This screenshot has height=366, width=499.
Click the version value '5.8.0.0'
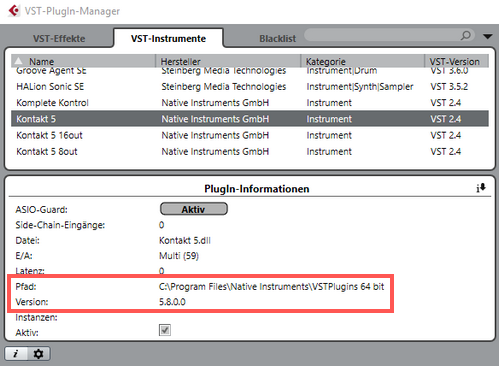[x=172, y=302]
